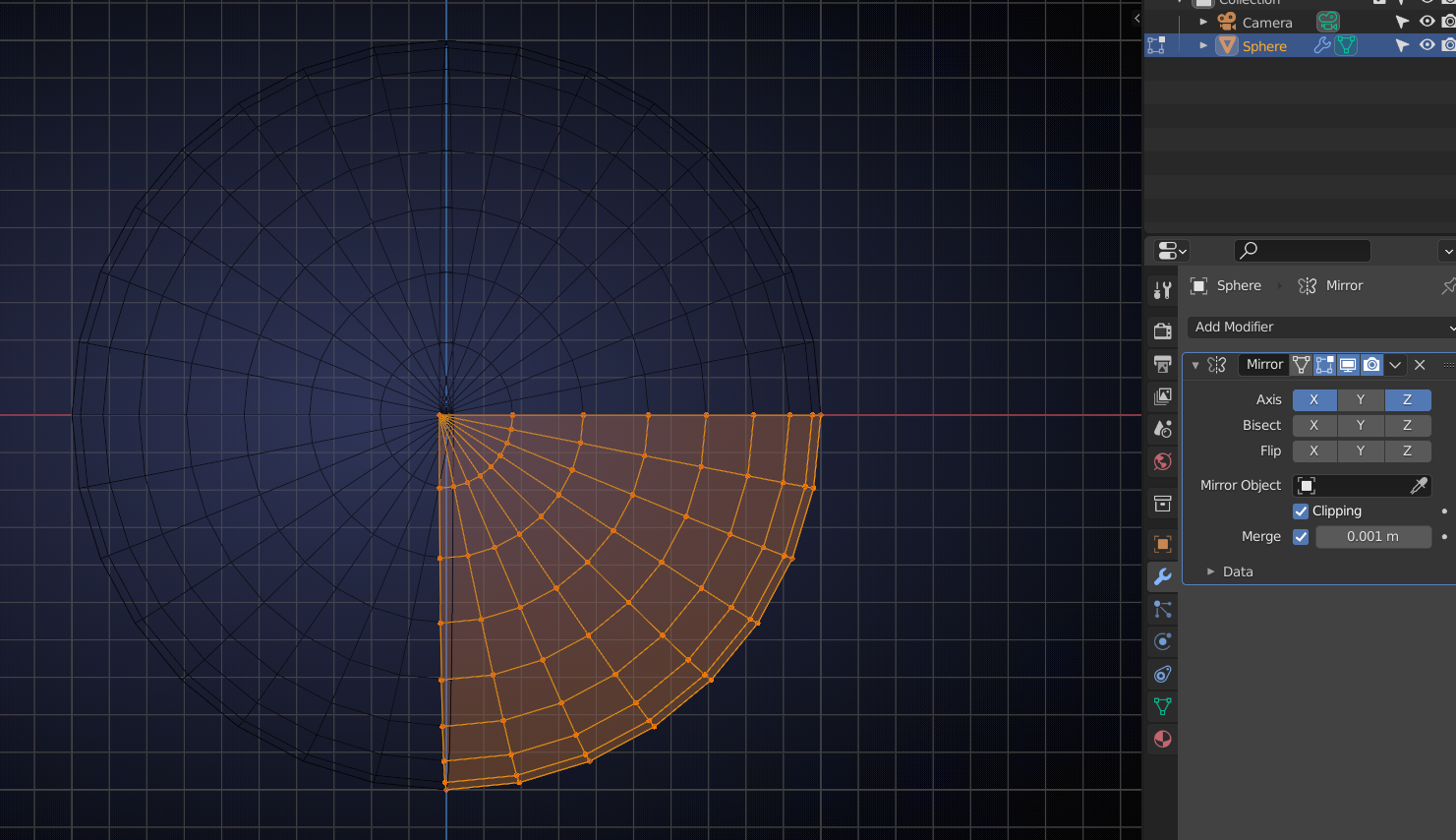Viewport: 1456px width, 840px height.
Task: Uncheck the Merge checkbox
Action: click(x=1299, y=536)
